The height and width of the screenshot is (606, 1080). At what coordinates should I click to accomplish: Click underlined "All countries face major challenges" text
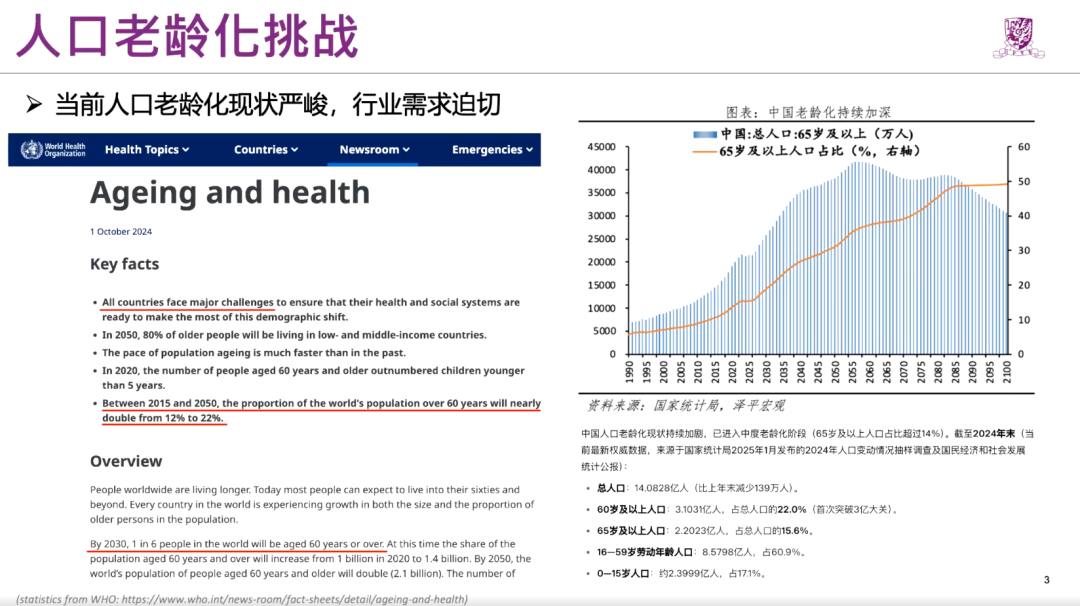point(188,302)
